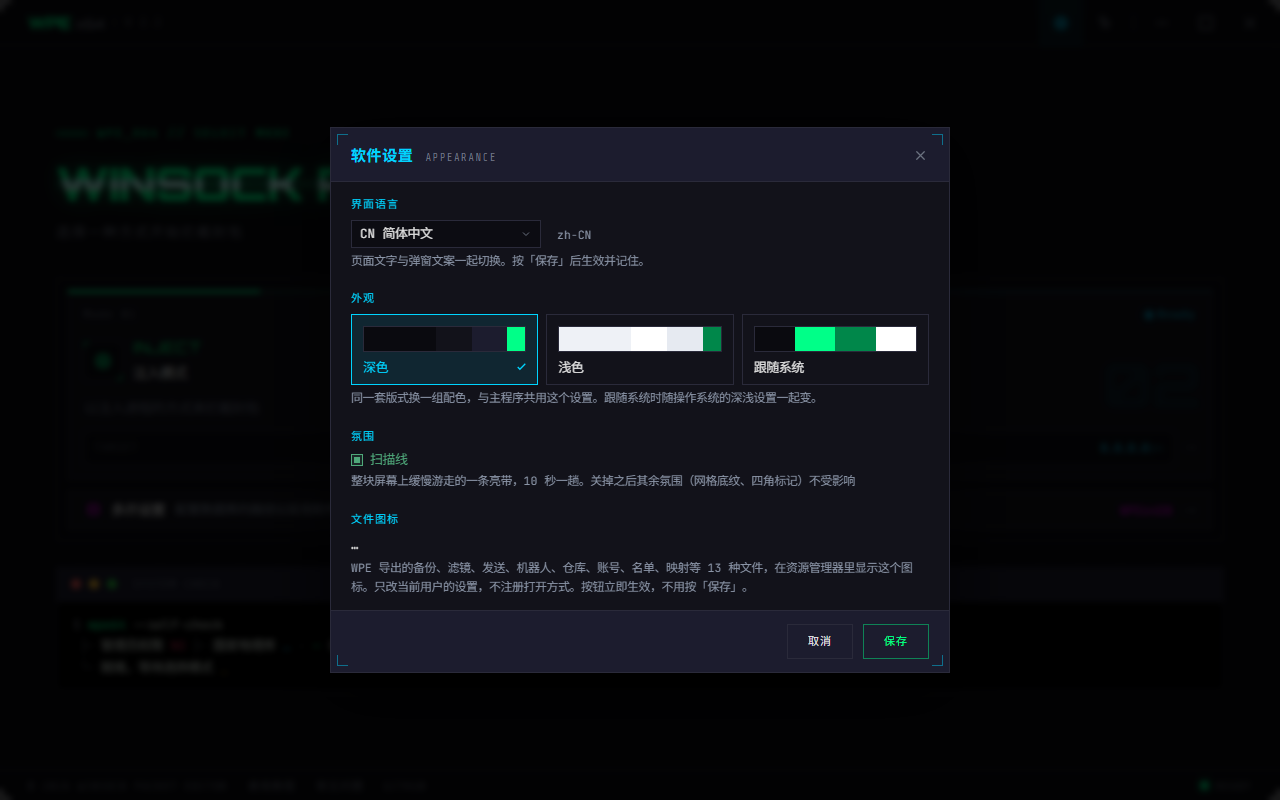Image resolution: width=1280 pixels, height=800 pixels.
Task: Click the 软件设置 dialog title
Action: [382, 156]
